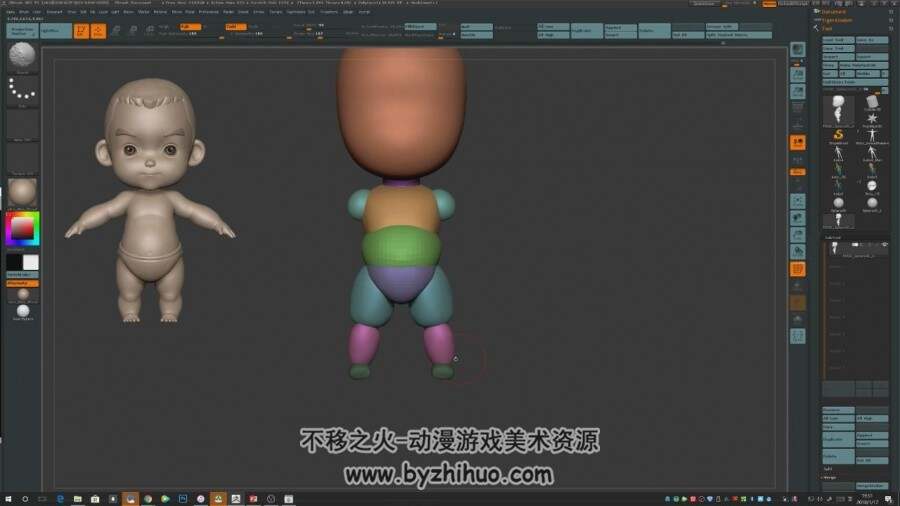Screen dimensions: 900x506
Task: Open the Render menu
Action: click(228, 11)
